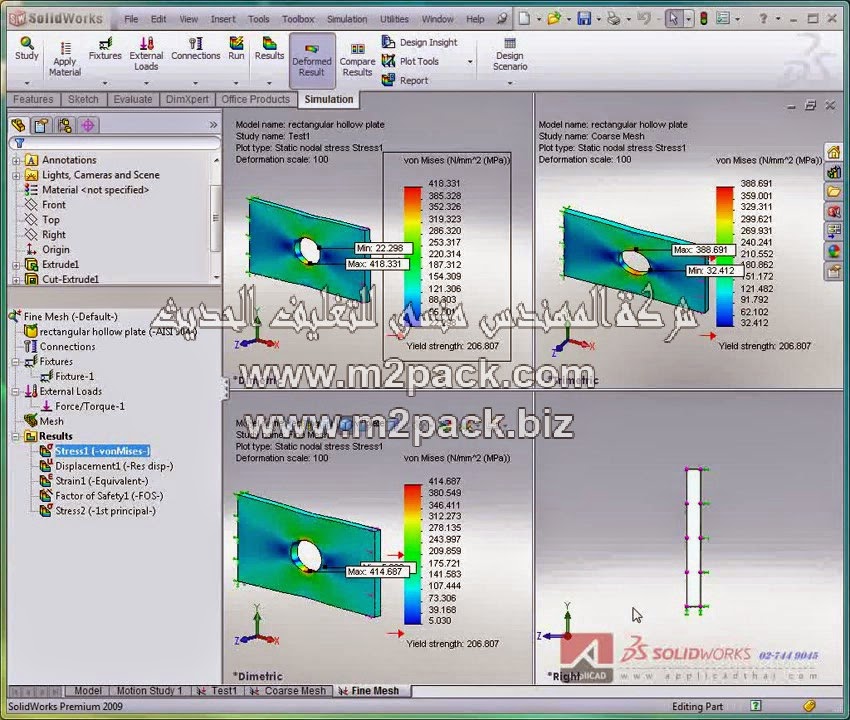Screen dimensions: 850x720
Task: Switch to Coarse Mesh study tab
Action: click(x=288, y=691)
